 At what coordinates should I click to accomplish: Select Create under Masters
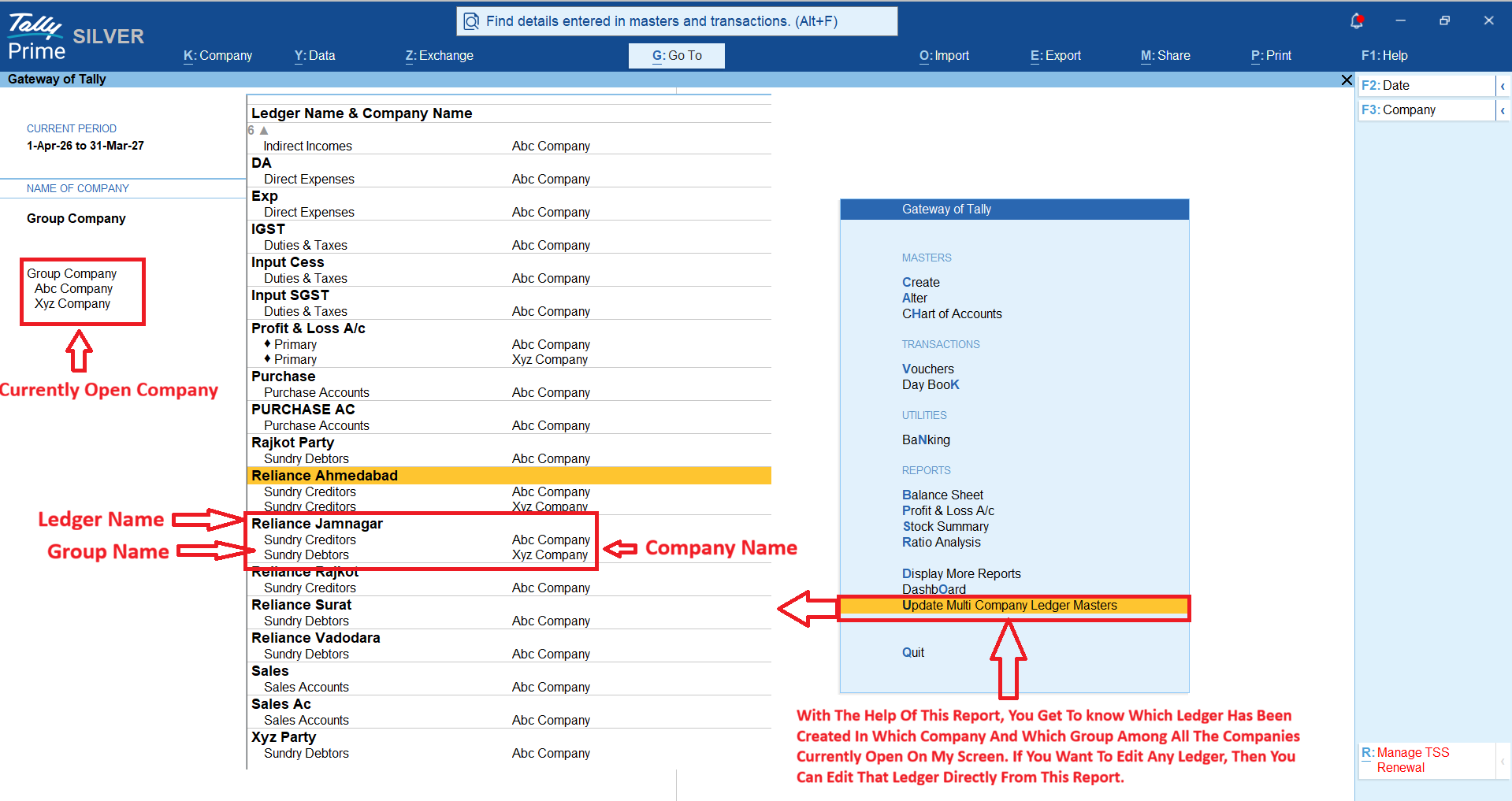point(921,282)
